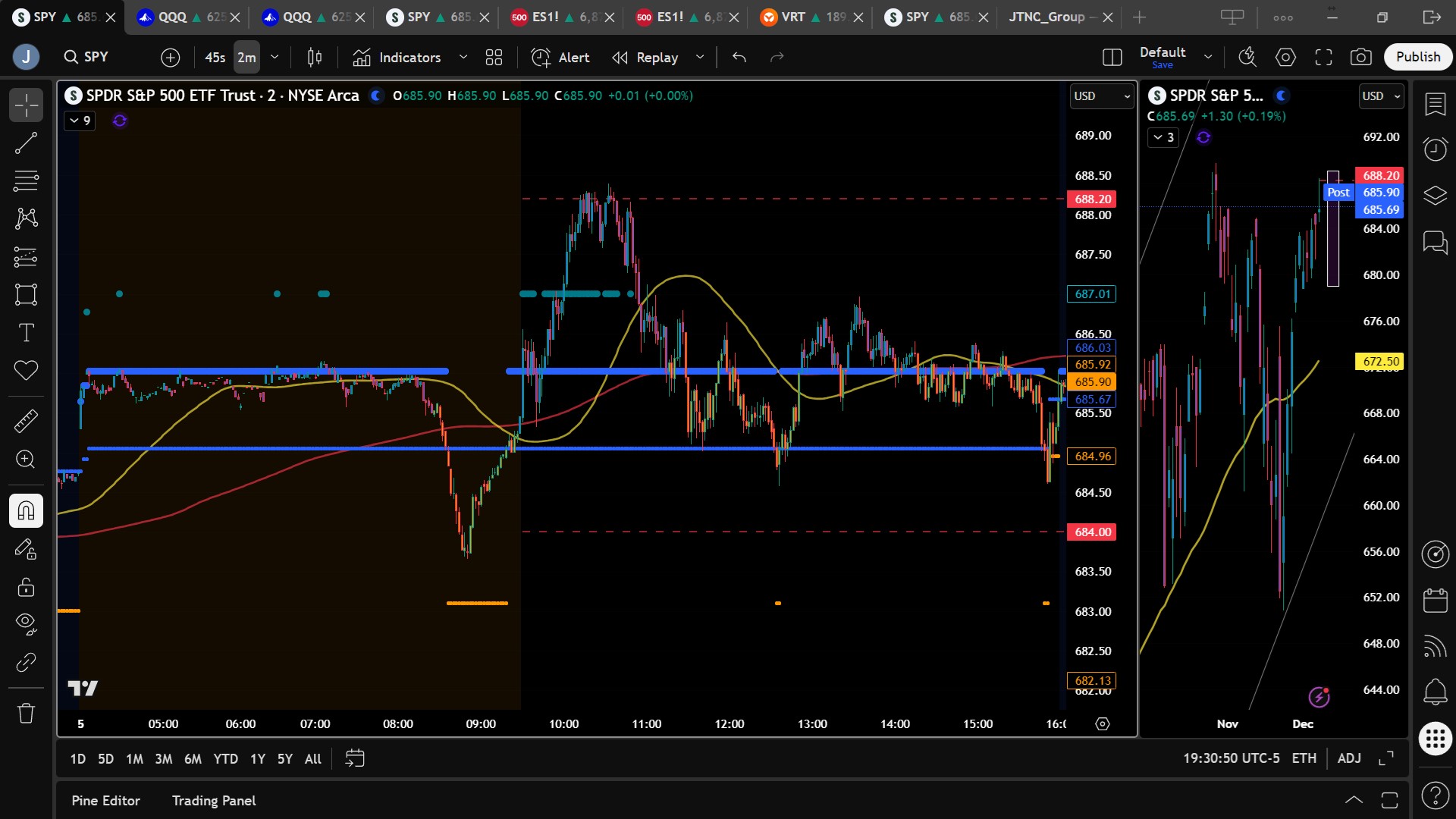Select the 5D date range button
Screen dimensions: 1456x819
[105, 758]
